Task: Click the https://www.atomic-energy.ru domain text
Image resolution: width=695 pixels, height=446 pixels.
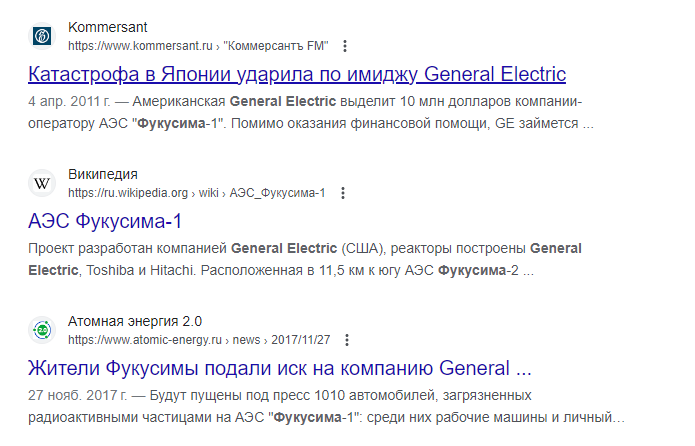Action: [x=144, y=340]
